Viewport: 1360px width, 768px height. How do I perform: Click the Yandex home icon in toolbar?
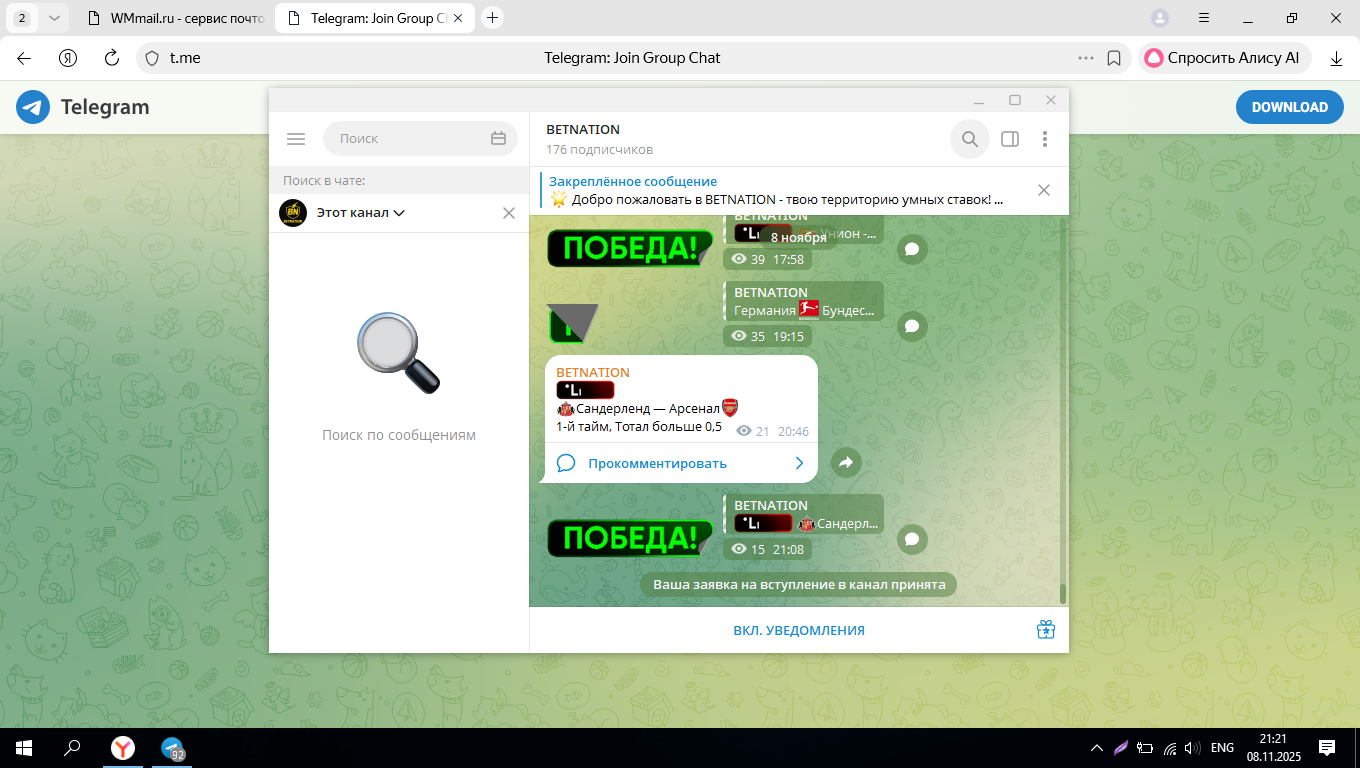click(68, 58)
